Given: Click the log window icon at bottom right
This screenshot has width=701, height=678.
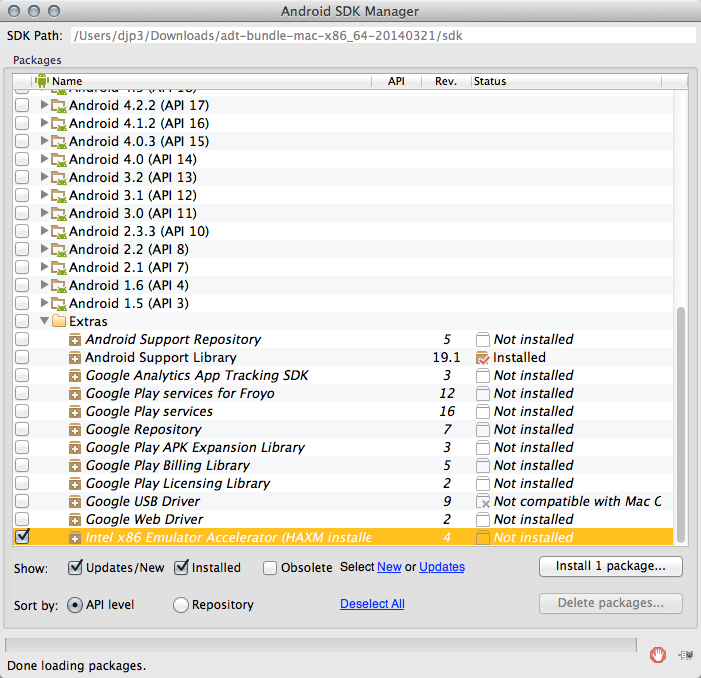Looking at the screenshot, I should [685, 655].
